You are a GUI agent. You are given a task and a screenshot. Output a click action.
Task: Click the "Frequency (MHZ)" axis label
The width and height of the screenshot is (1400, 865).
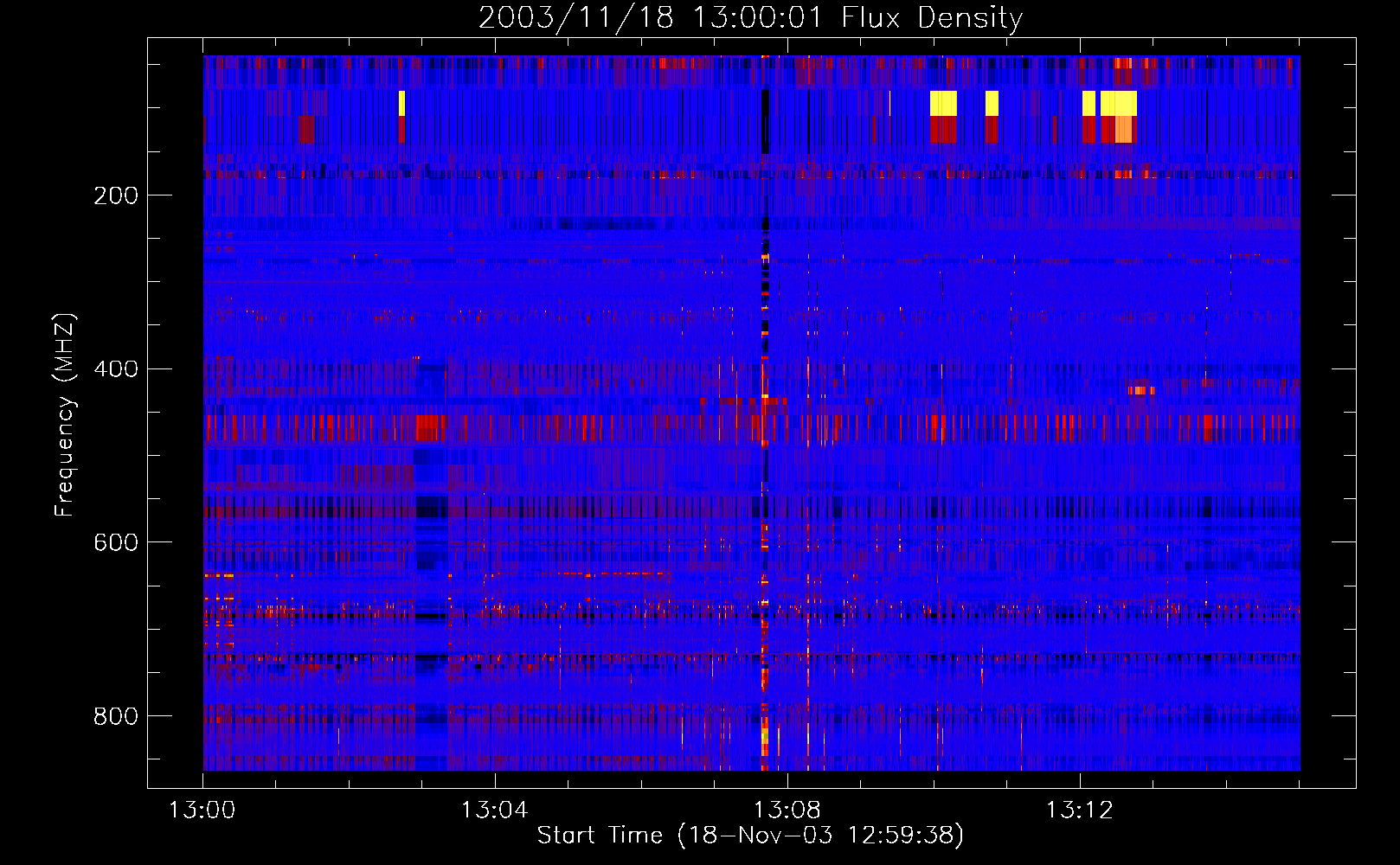[65, 415]
